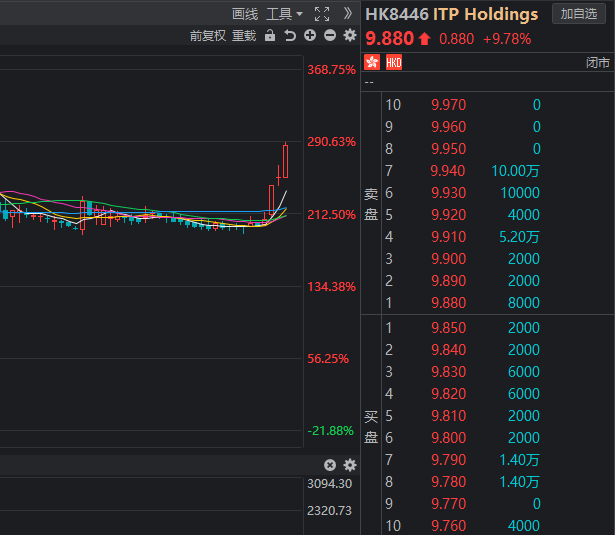Select ask price 9.910
Viewport: 615px width, 535px height.
449,237
